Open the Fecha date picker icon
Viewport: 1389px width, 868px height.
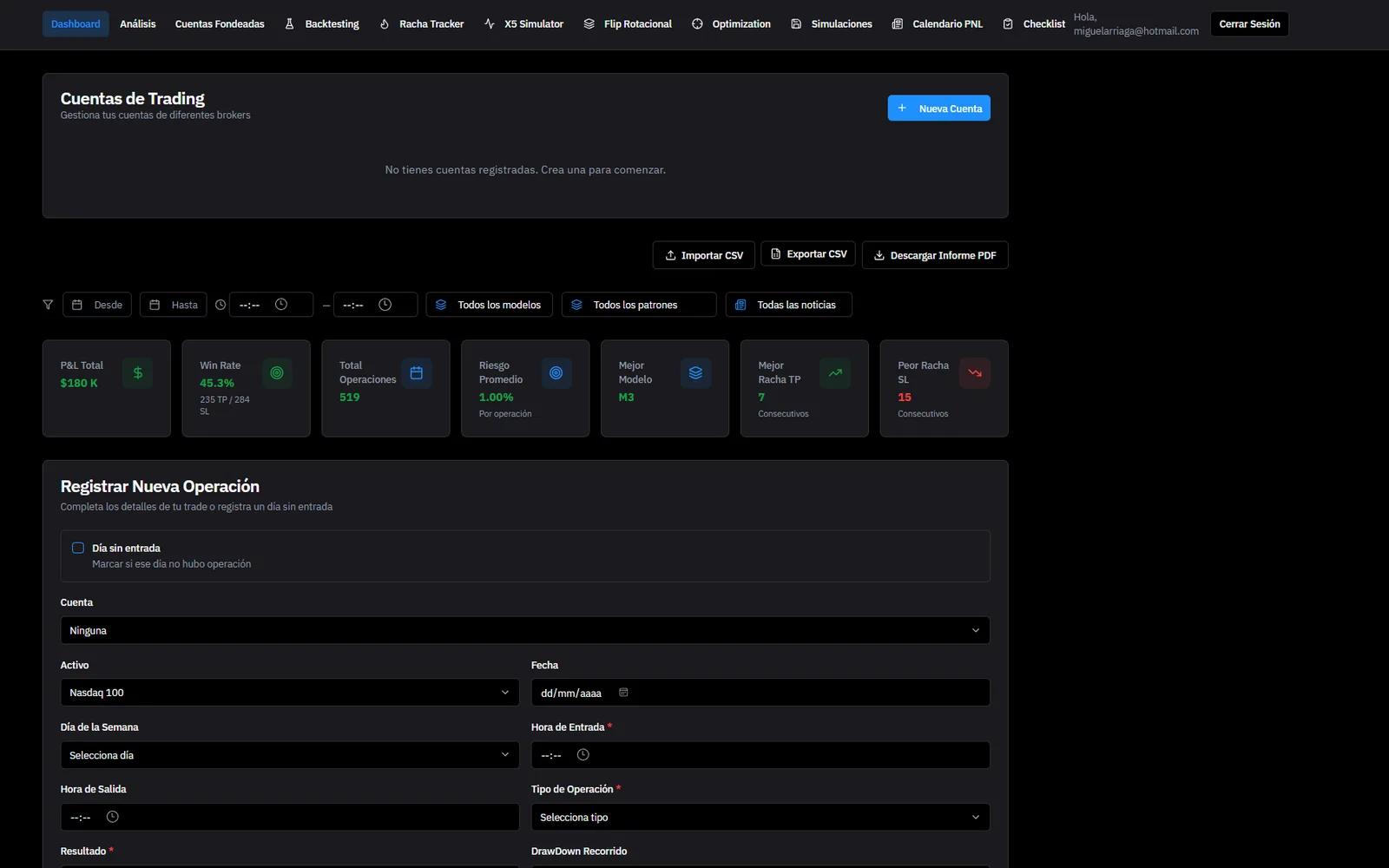623,693
